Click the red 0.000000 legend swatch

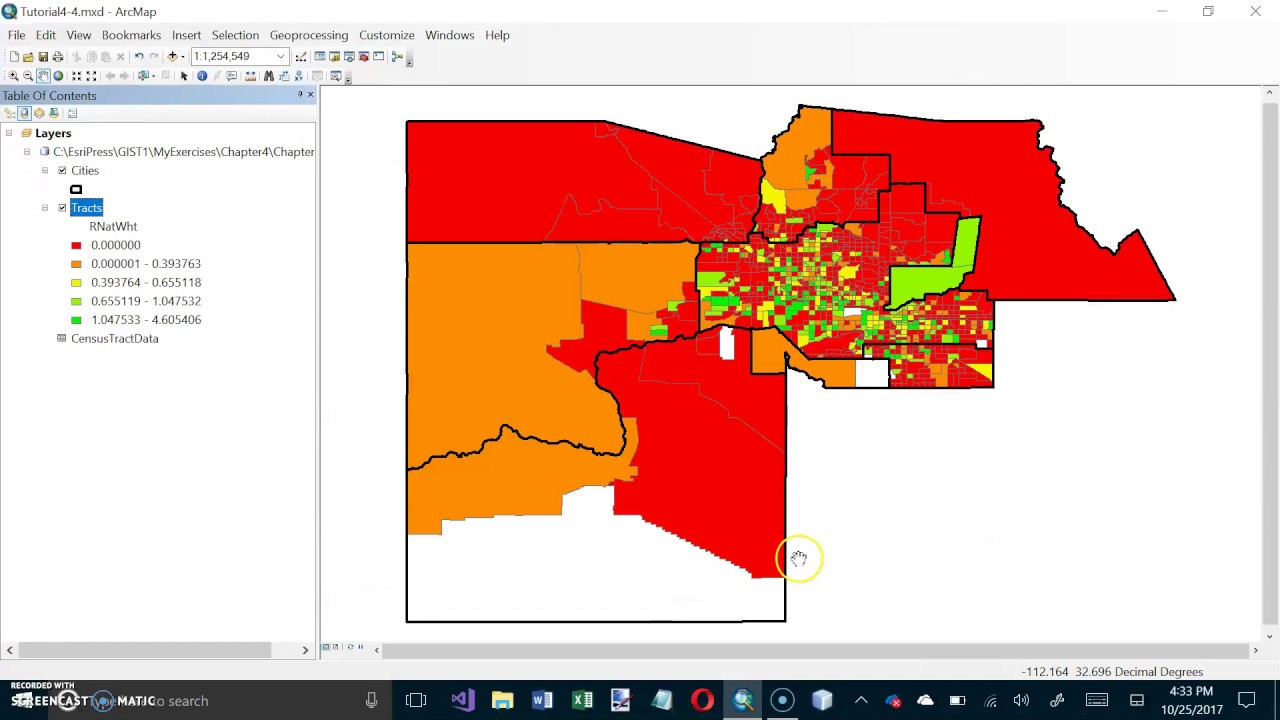[x=76, y=245]
